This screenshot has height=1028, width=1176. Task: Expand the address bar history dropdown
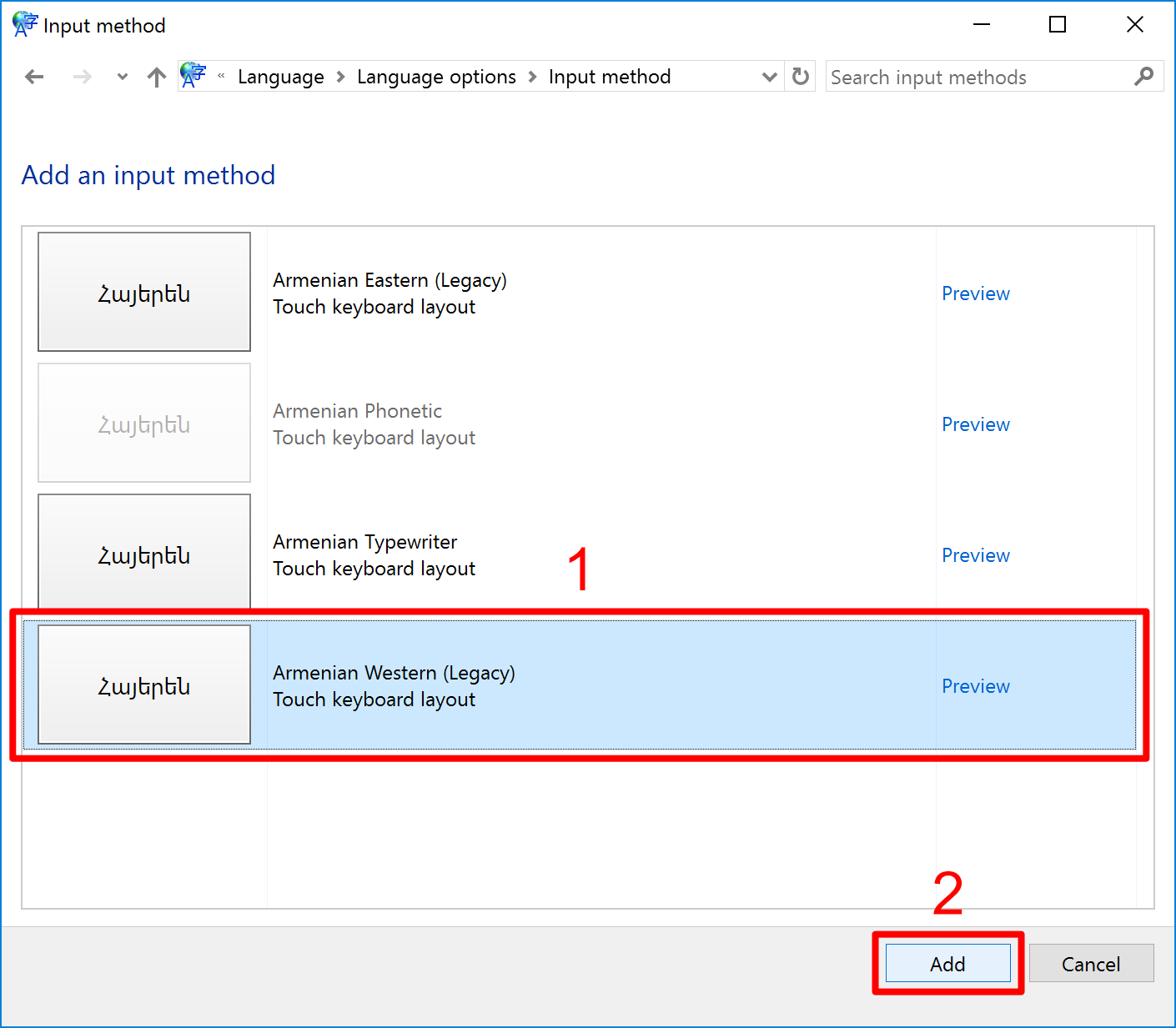769,78
